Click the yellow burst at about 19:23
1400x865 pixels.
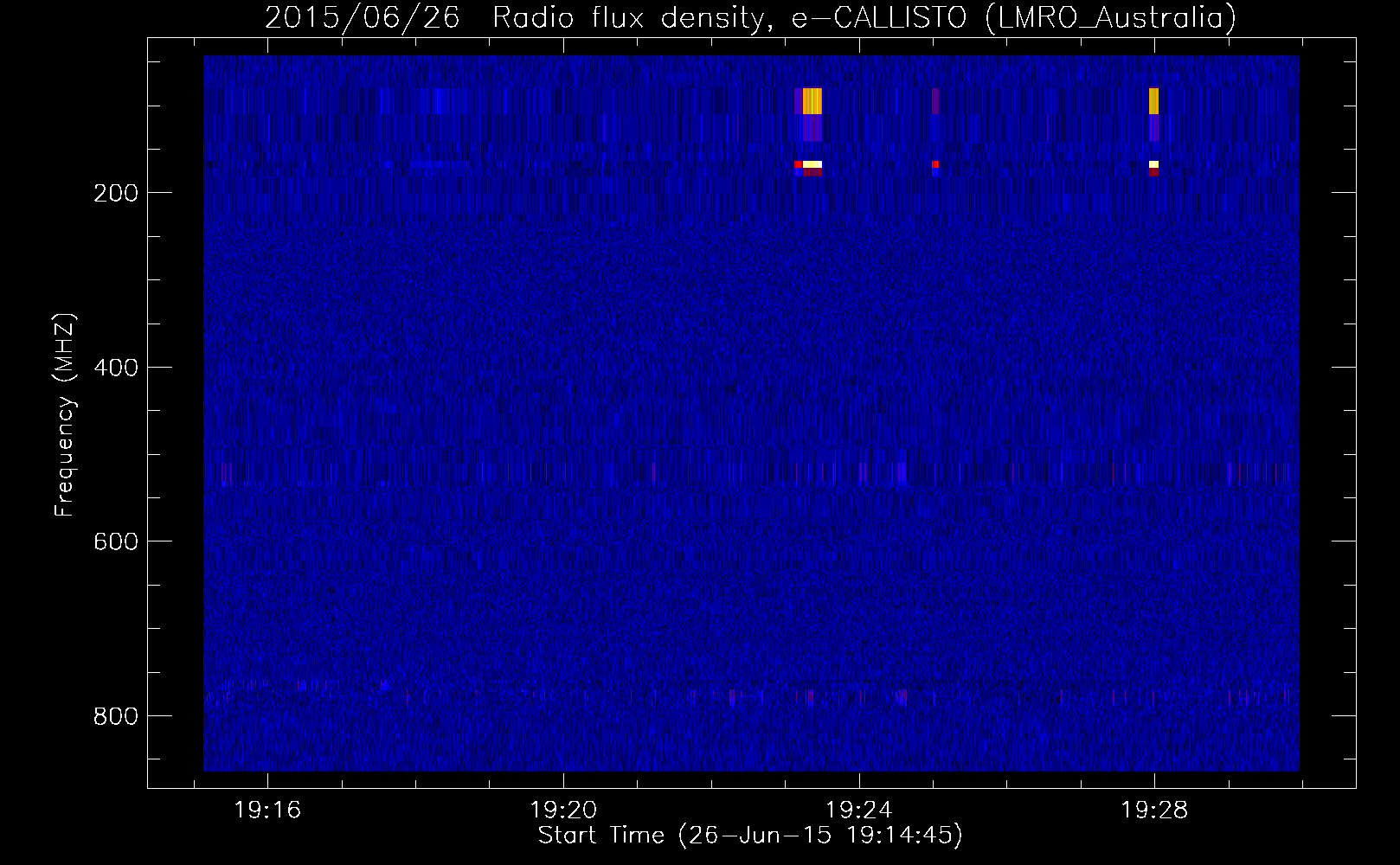click(x=812, y=101)
